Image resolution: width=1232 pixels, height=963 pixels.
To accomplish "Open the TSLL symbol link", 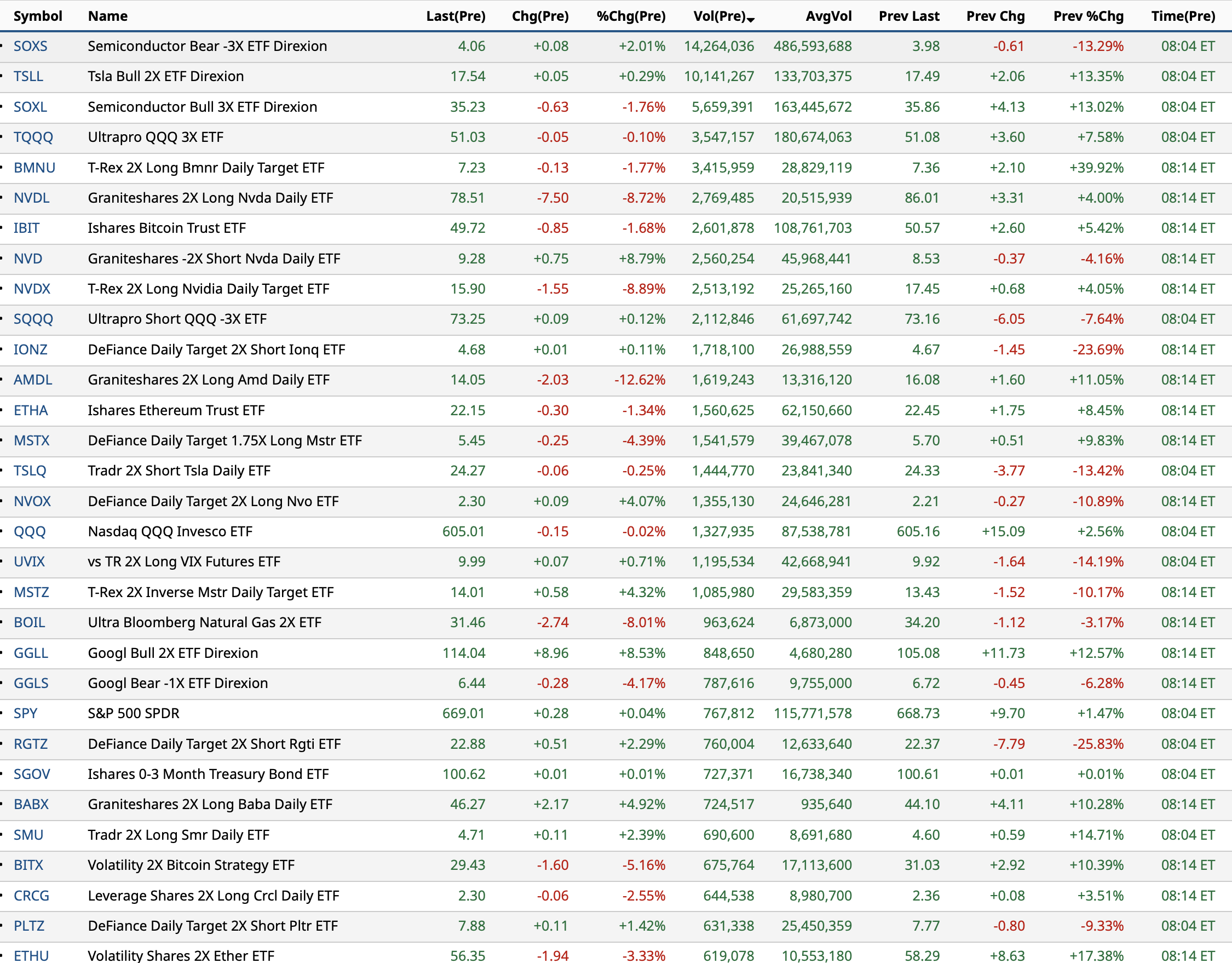I will [x=28, y=76].
